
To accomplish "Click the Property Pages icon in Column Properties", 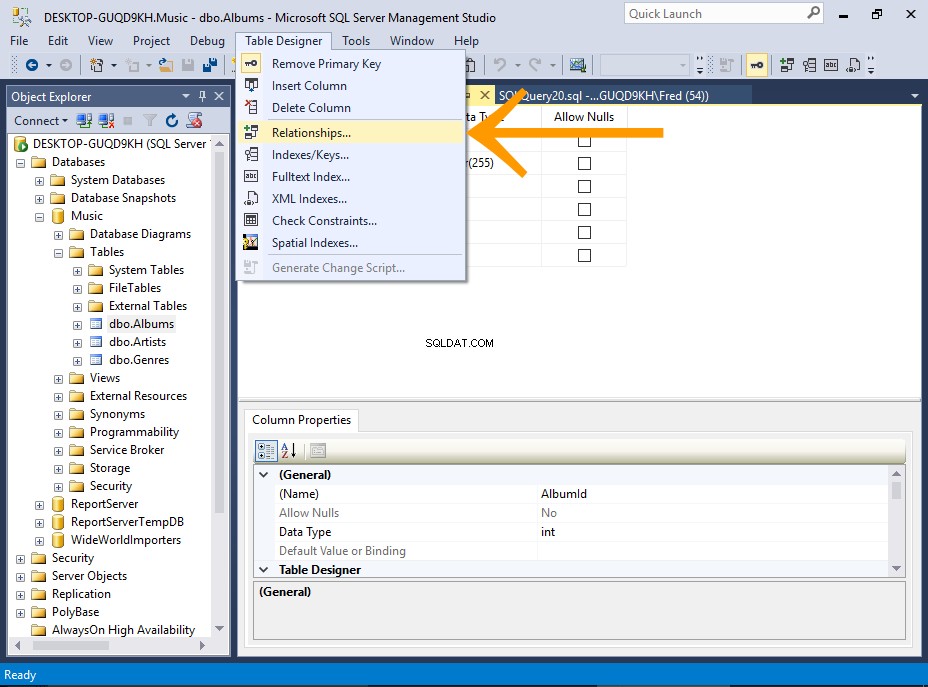I will click(x=318, y=451).
